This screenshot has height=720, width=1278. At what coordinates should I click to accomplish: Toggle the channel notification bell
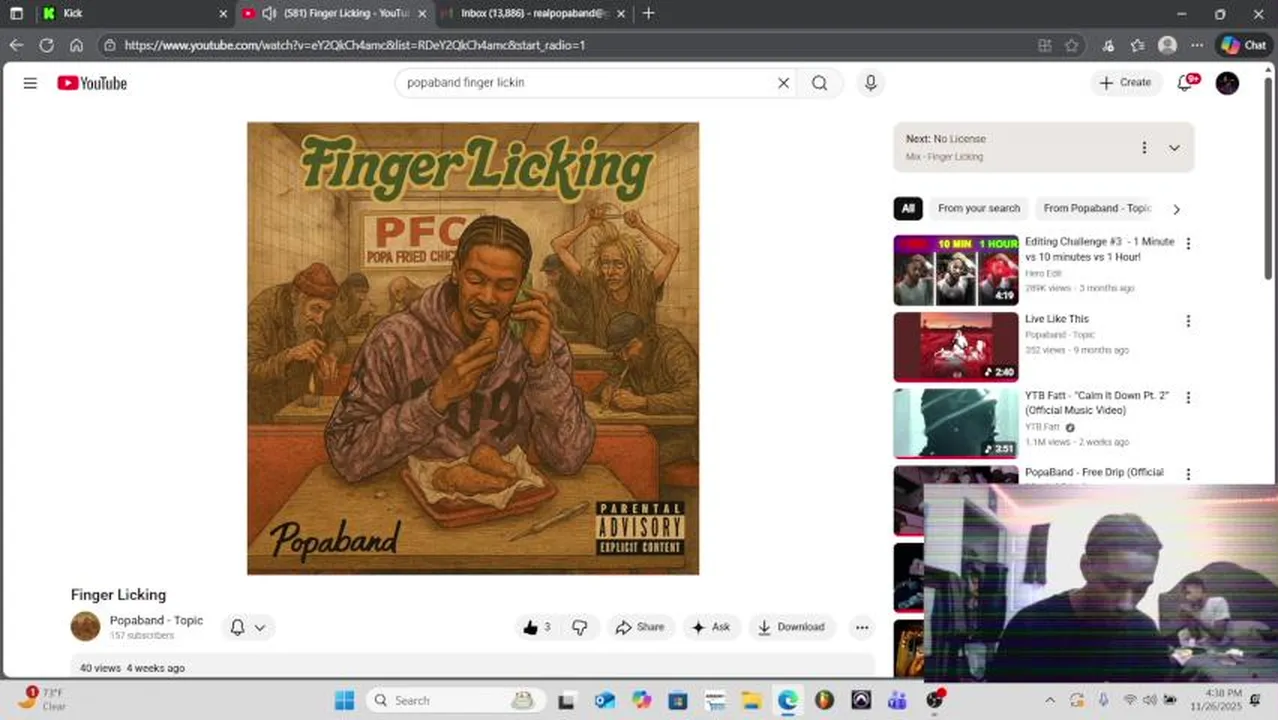point(238,627)
